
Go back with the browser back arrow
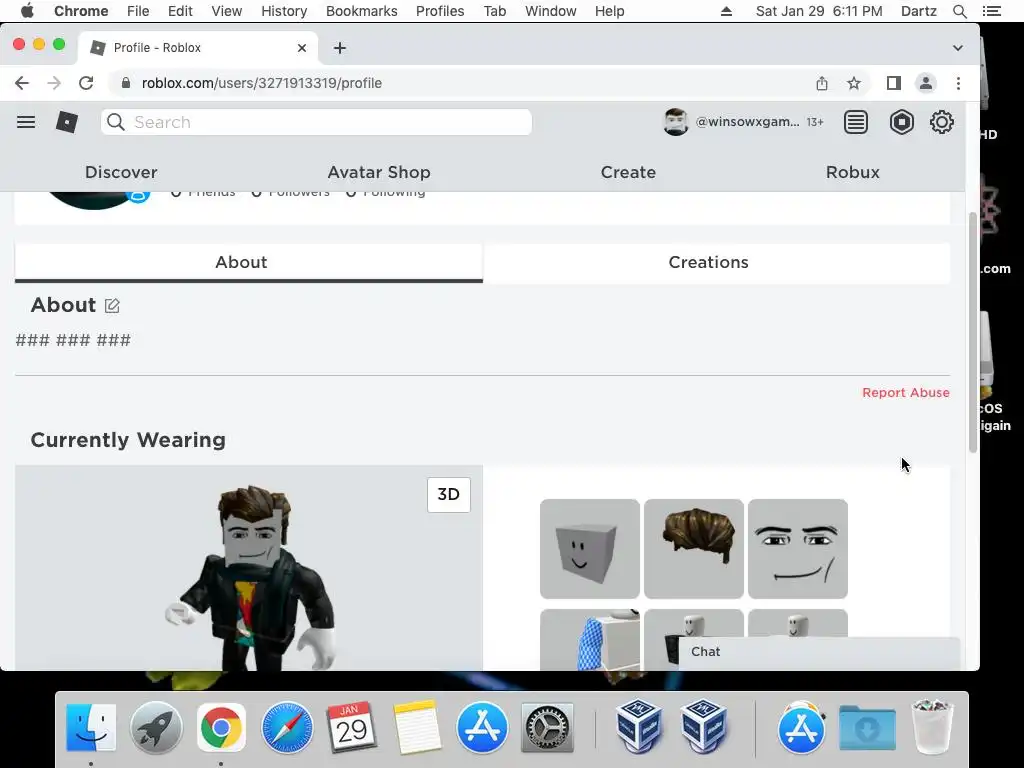(22, 83)
